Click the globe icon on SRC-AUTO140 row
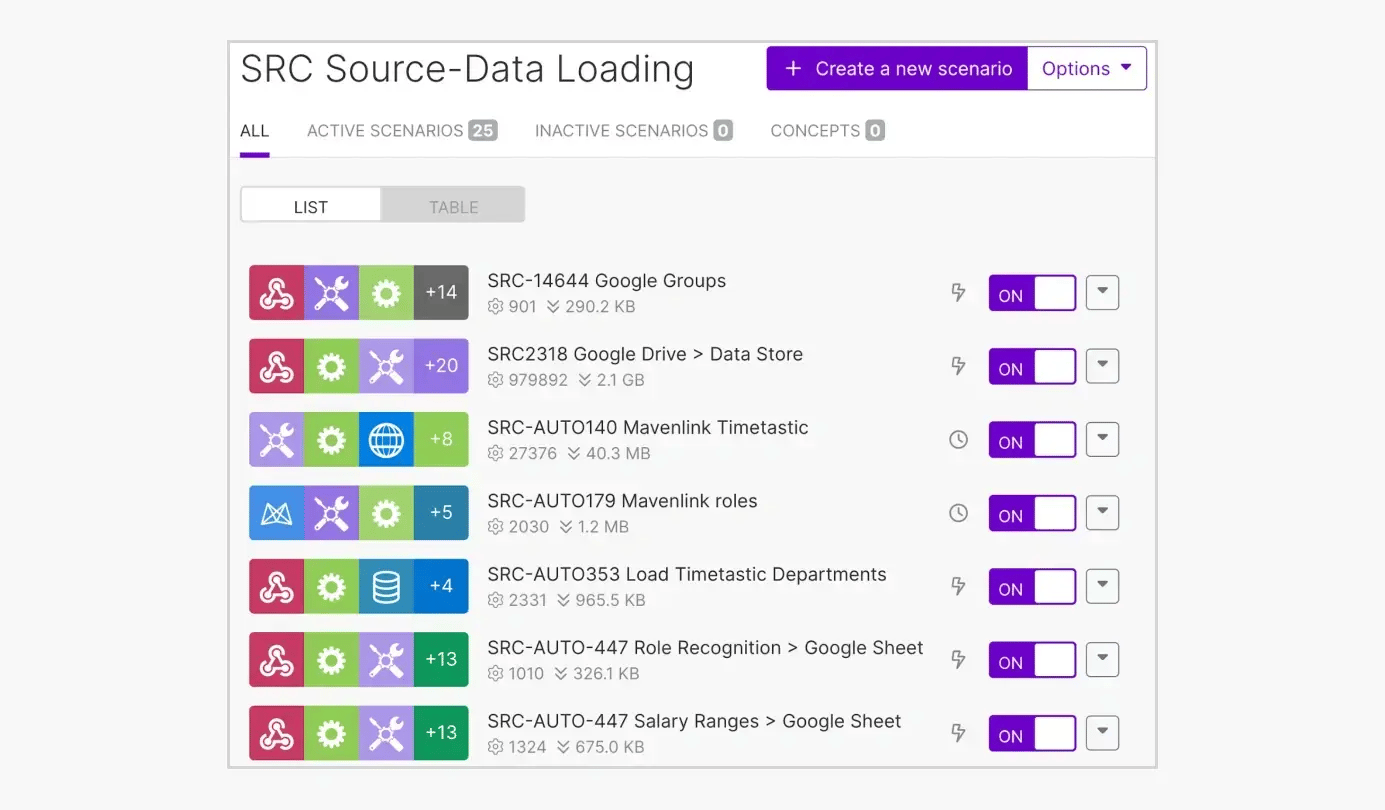The width and height of the screenshot is (1385, 810). [x=386, y=439]
